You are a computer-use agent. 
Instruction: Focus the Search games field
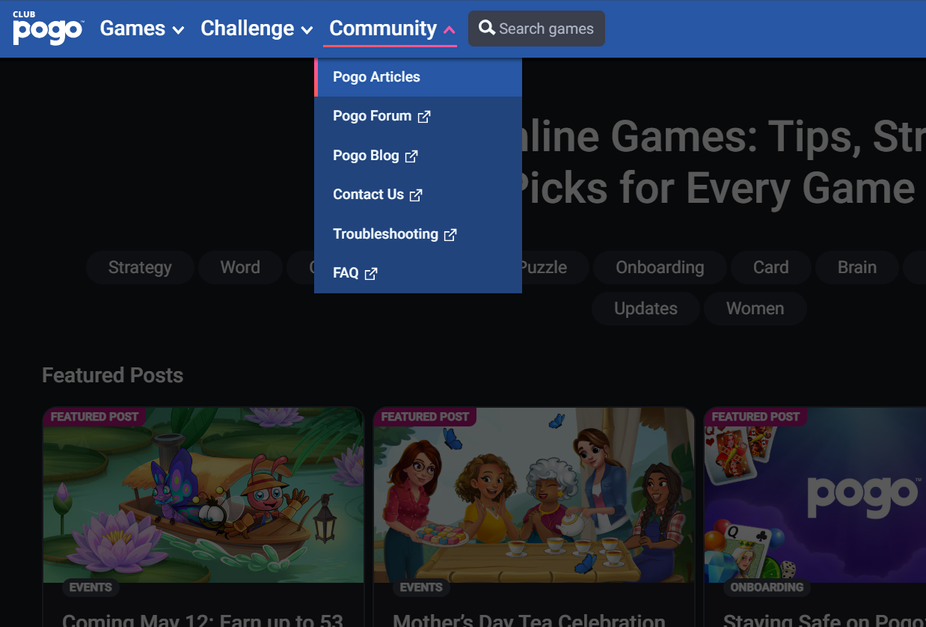point(536,28)
